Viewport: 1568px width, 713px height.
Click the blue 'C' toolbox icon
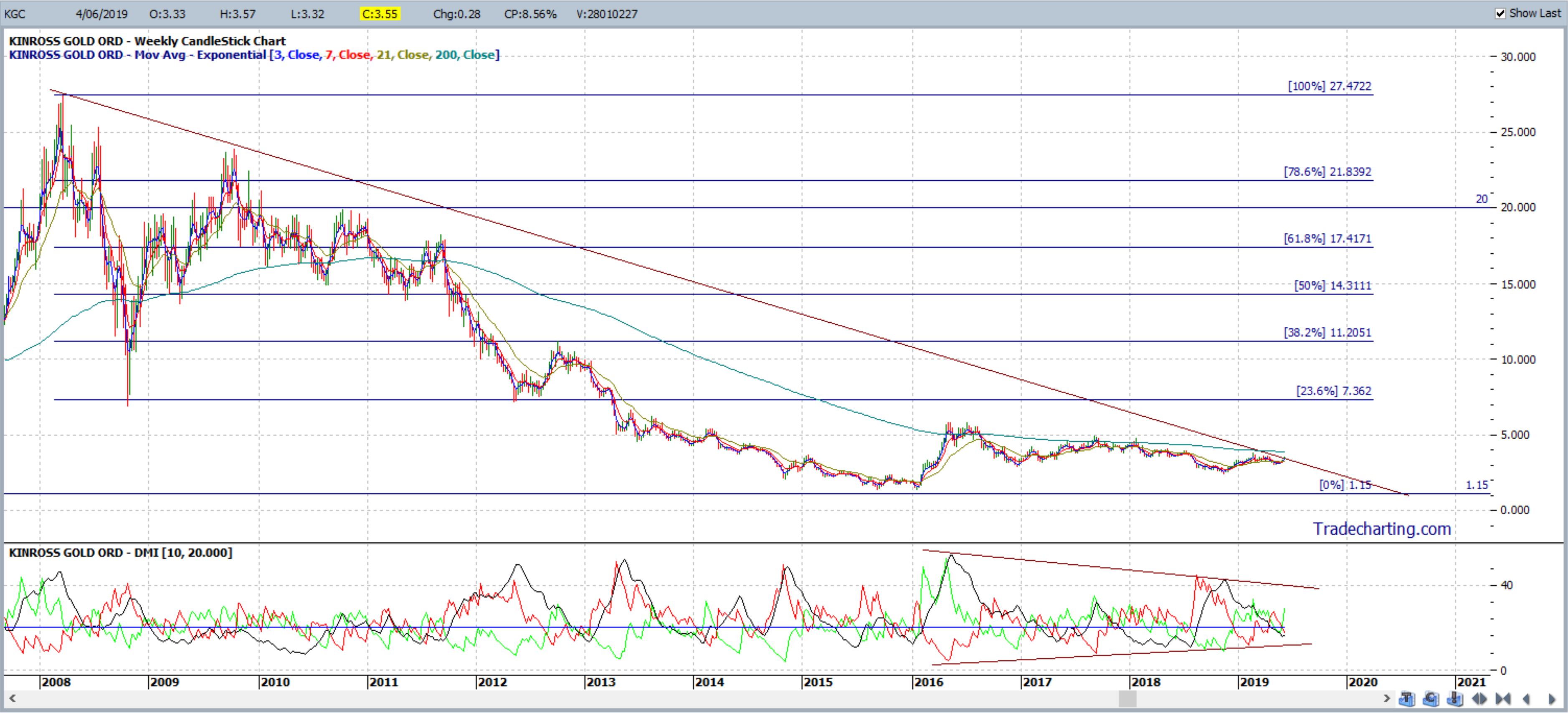pyautogui.click(x=1431, y=699)
